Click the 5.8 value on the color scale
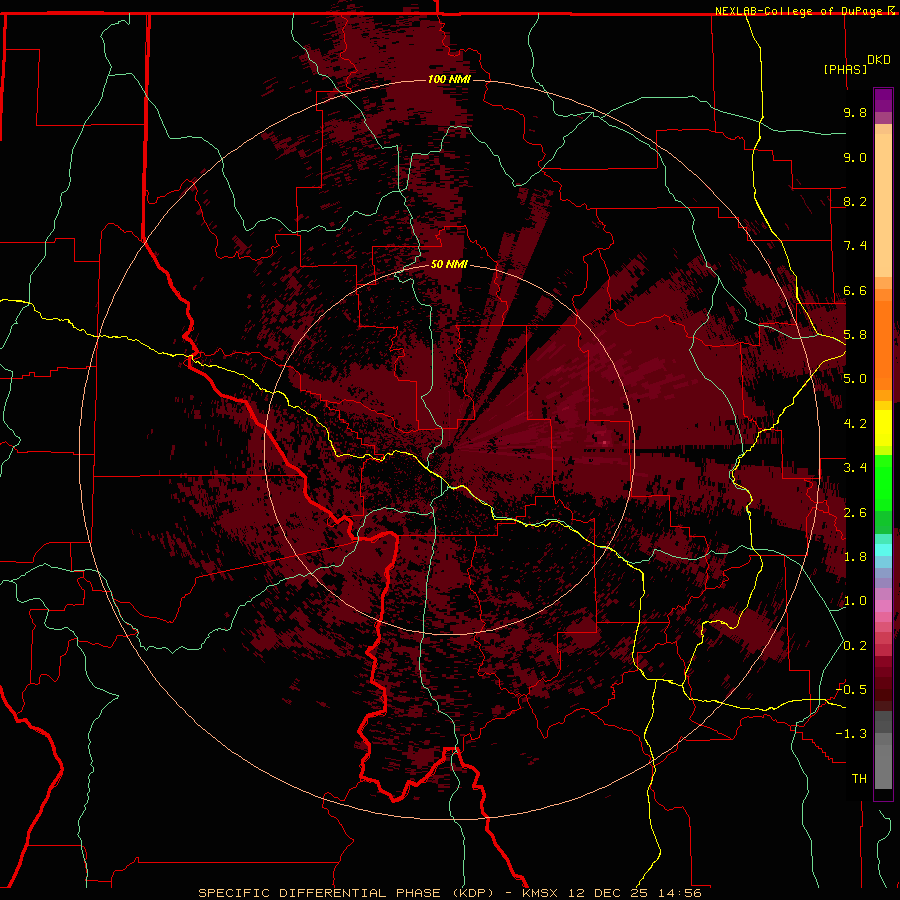The width and height of the screenshot is (900, 900). point(855,335)
